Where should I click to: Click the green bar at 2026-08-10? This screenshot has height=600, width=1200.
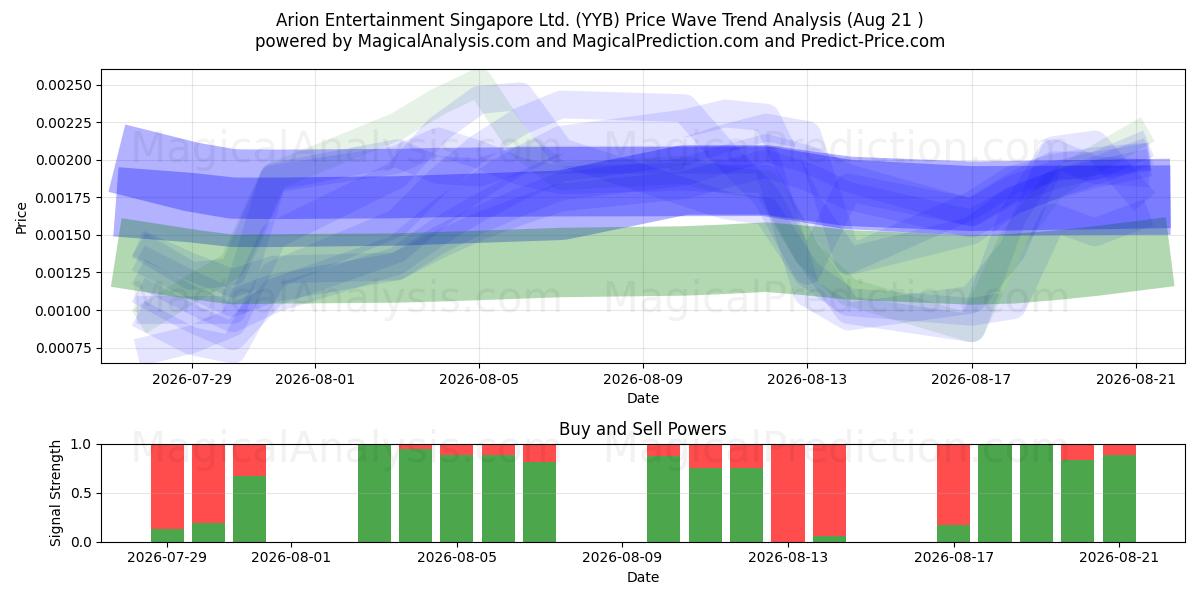pos(664,499)
